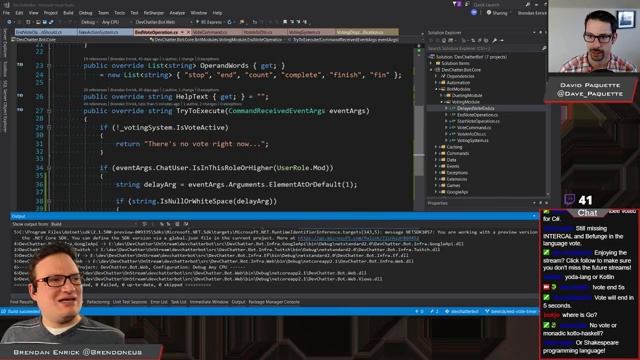This screenshot has height=360, width=640.
Task: Click the Properties panel title
Action: (x=438, y=203)
